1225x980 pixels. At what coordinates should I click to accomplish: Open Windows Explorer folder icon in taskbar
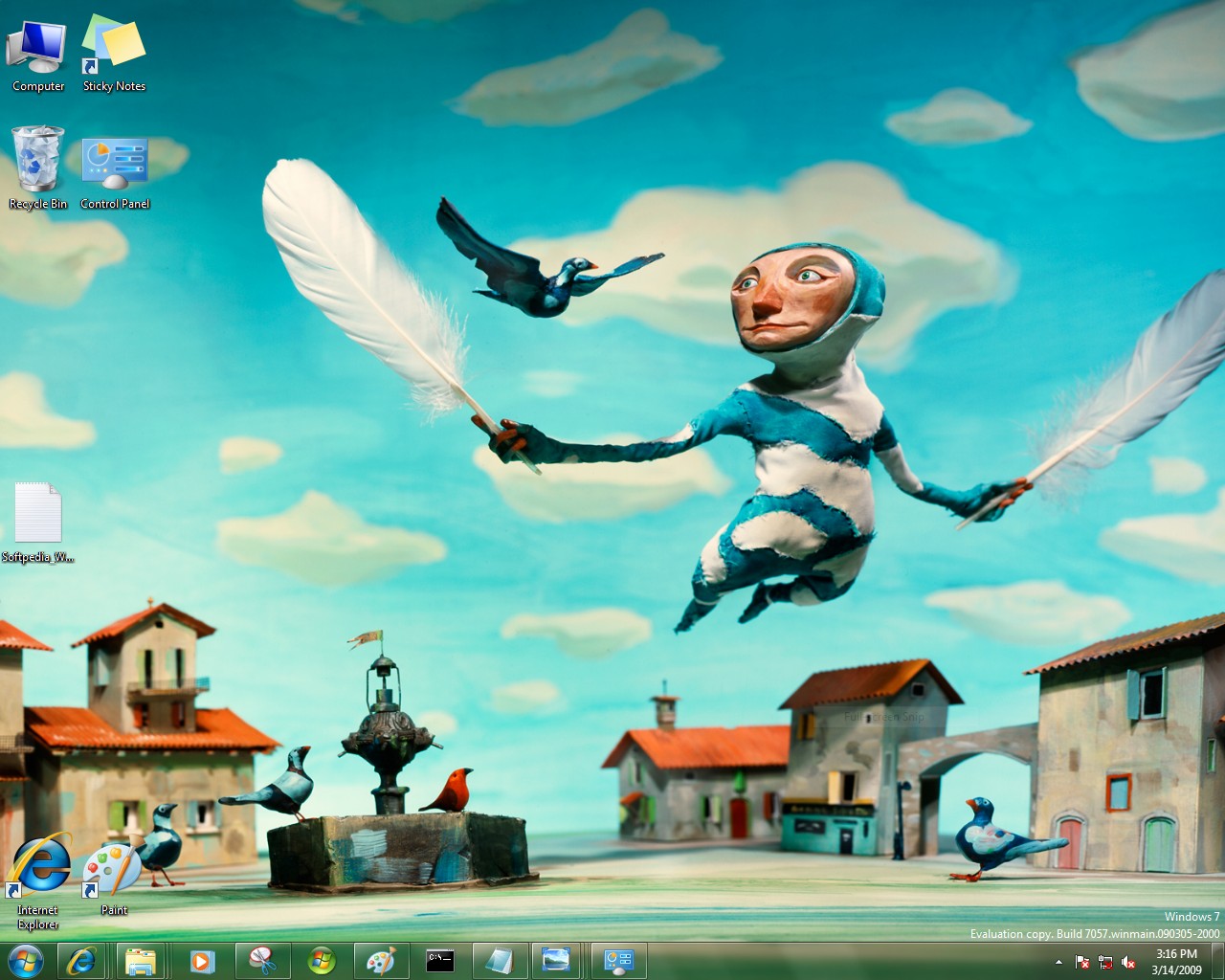[142, 961]
